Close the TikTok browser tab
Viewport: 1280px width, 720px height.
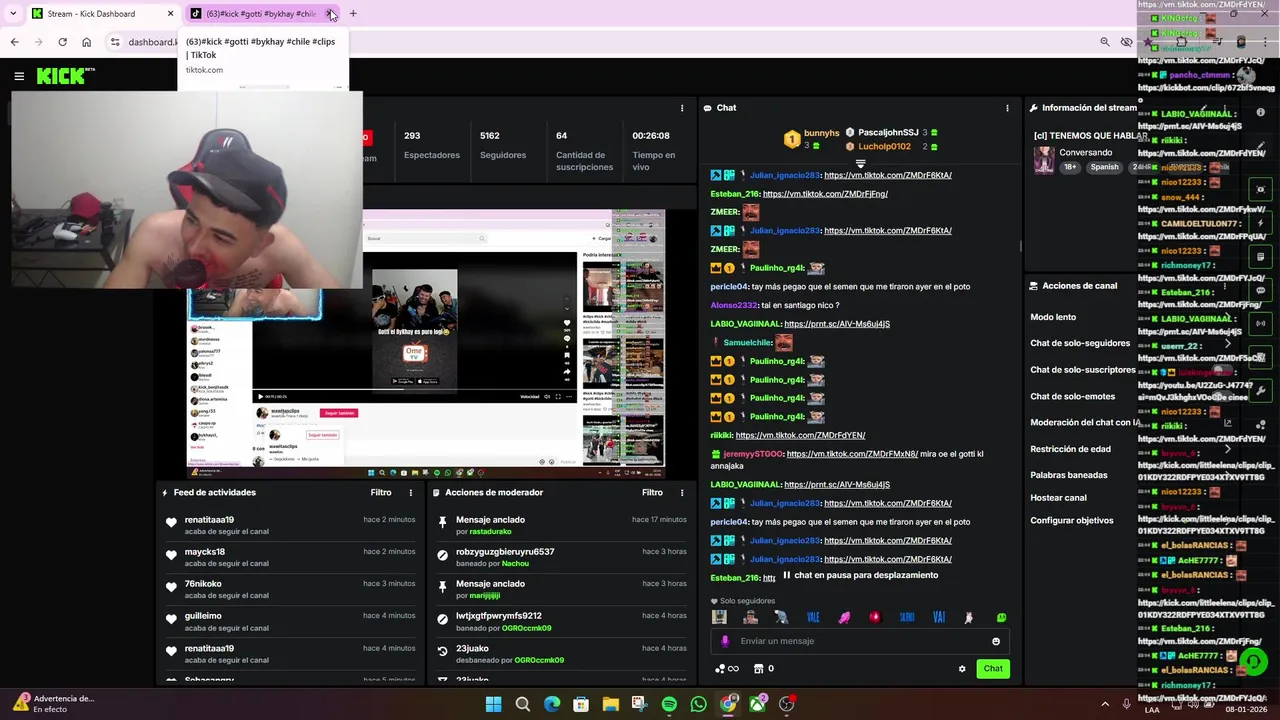(330, 14)
